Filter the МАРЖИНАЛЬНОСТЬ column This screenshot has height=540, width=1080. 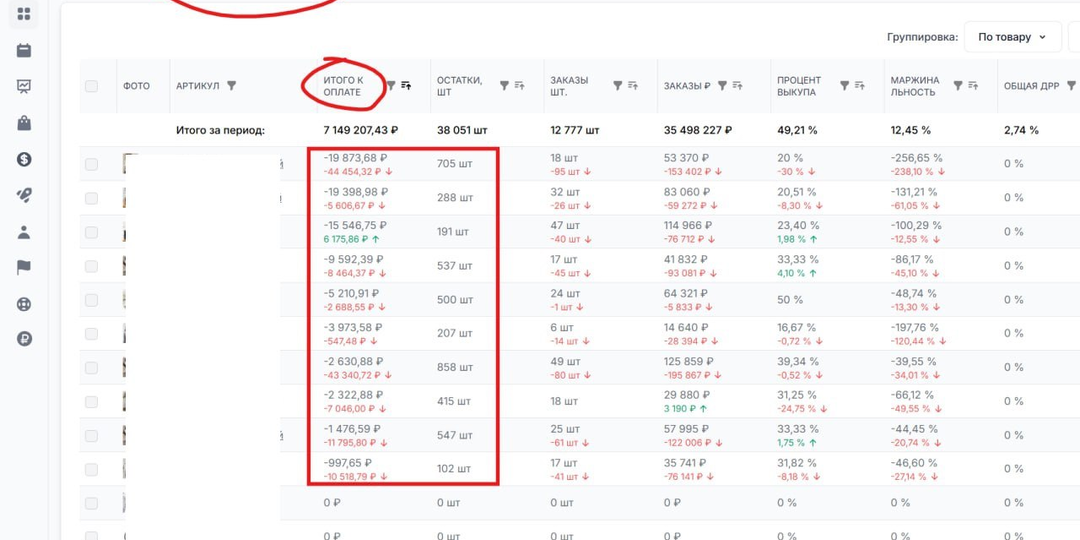point(957,85)
